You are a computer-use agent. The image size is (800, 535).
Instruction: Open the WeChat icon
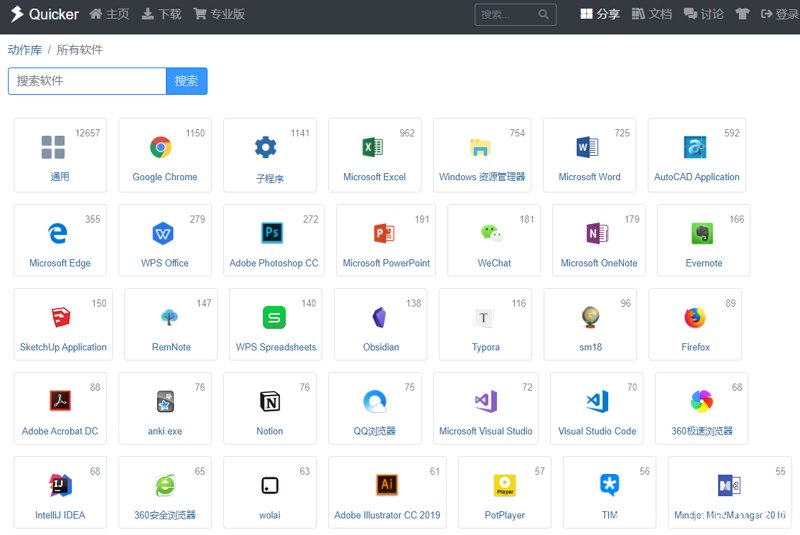492,233
